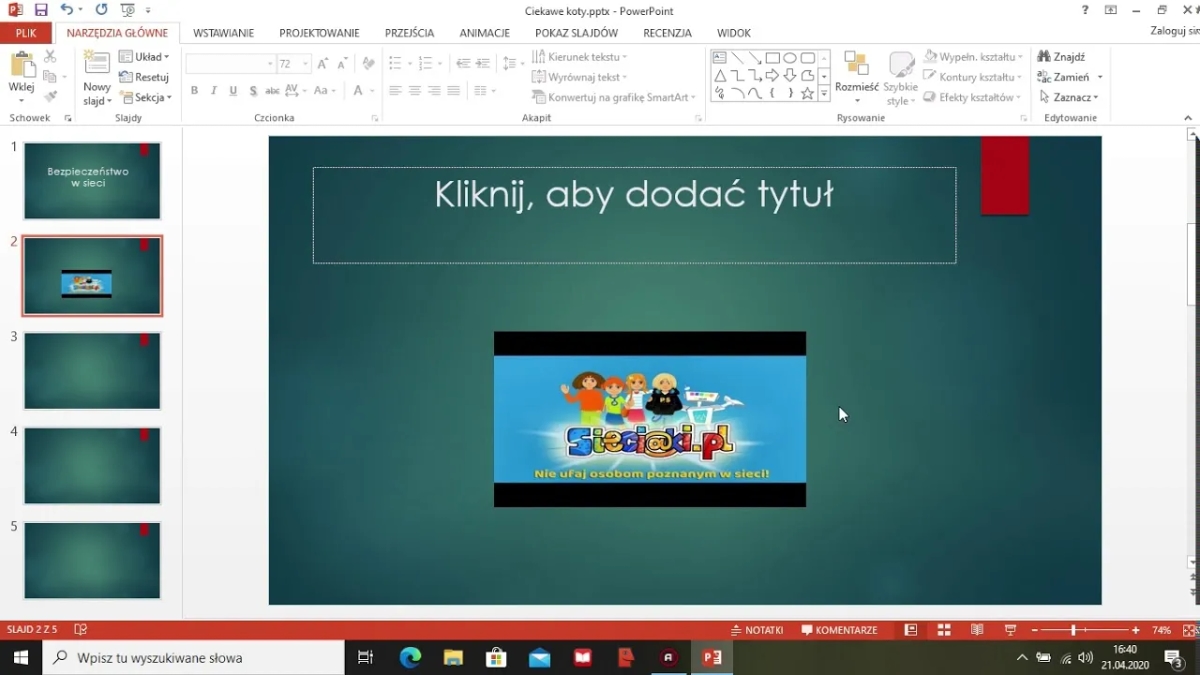
Task: Start slideshow from status bar icon
Action: click(x=1010, y=630)
